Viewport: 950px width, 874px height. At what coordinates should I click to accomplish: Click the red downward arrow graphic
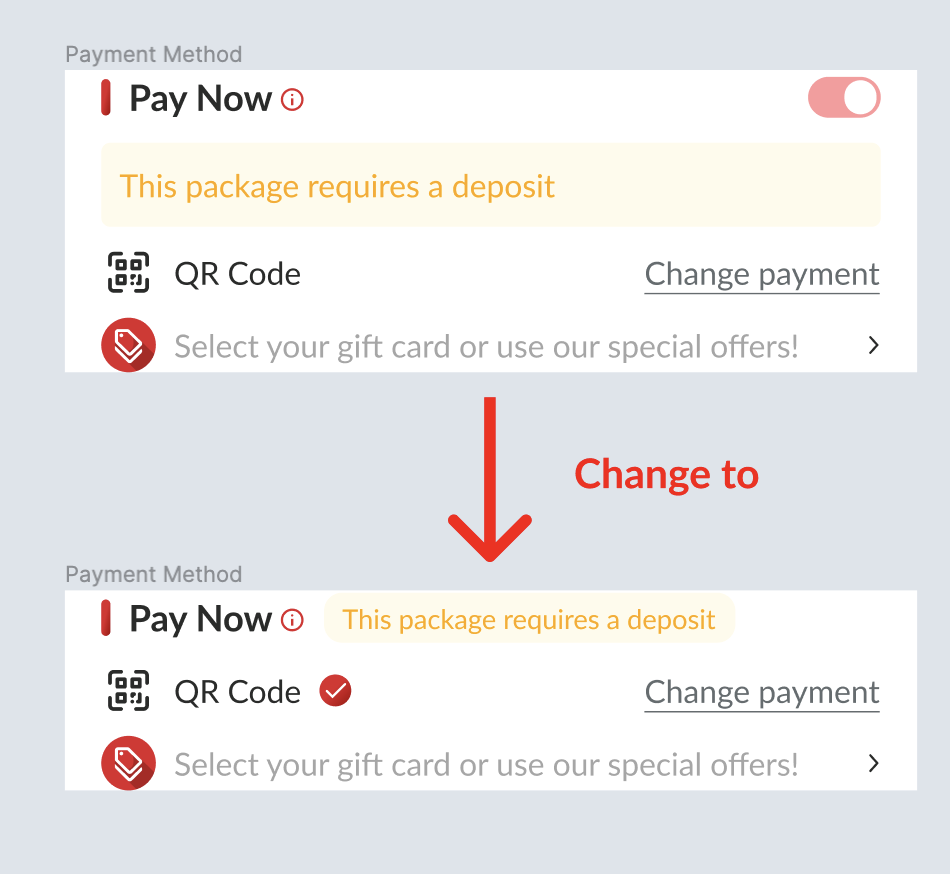pos(489,480)
